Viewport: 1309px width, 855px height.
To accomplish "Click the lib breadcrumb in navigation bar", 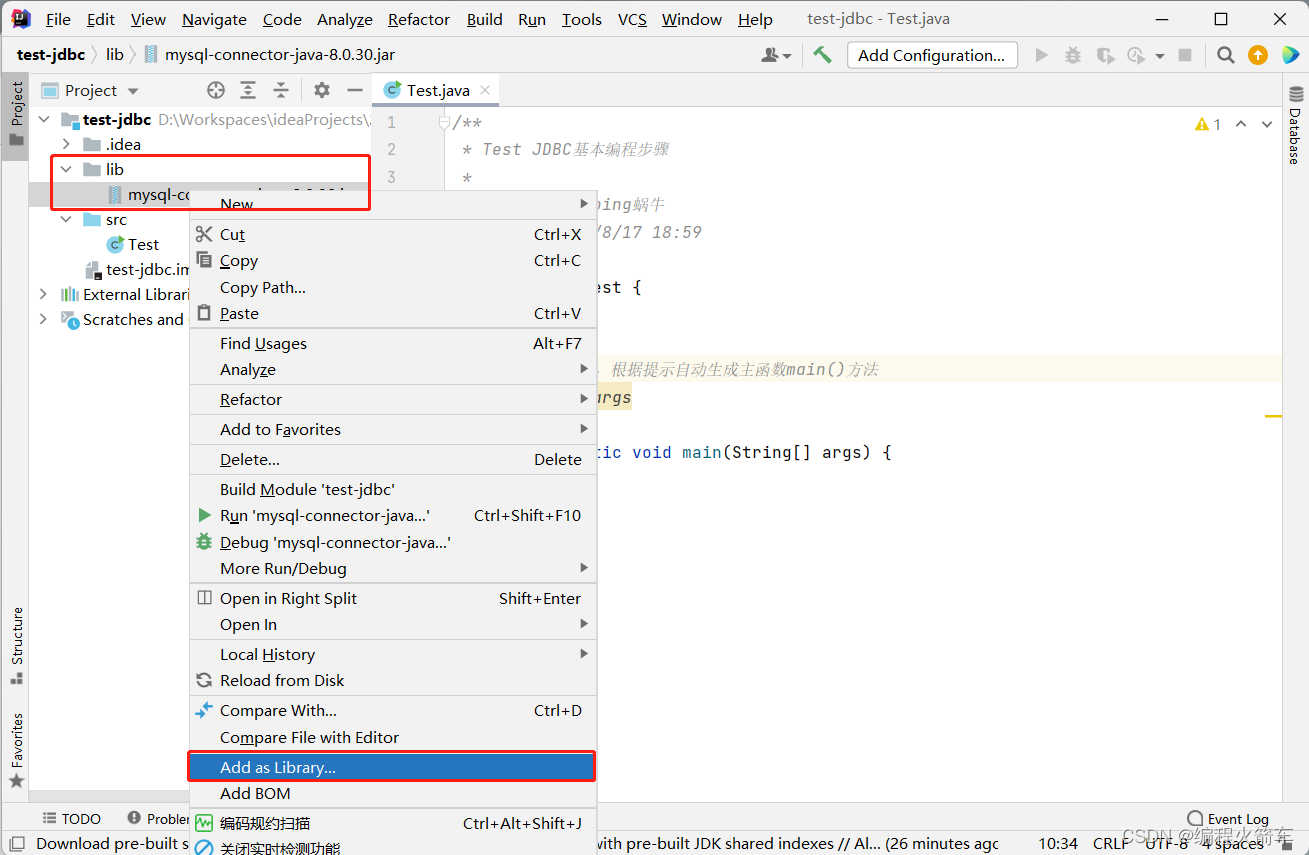I will 115,54.
